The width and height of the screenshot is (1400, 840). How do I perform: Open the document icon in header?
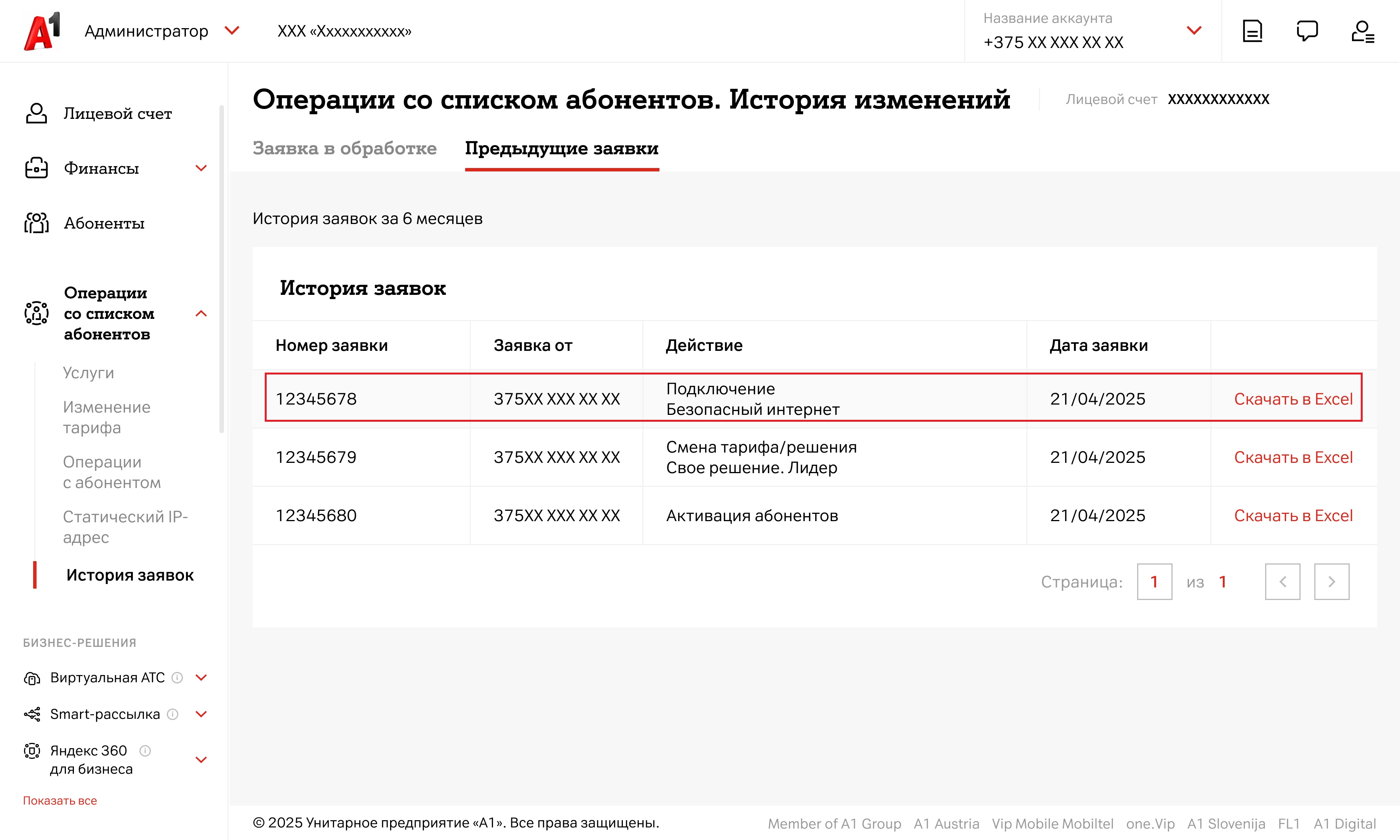pos(1252,31)
